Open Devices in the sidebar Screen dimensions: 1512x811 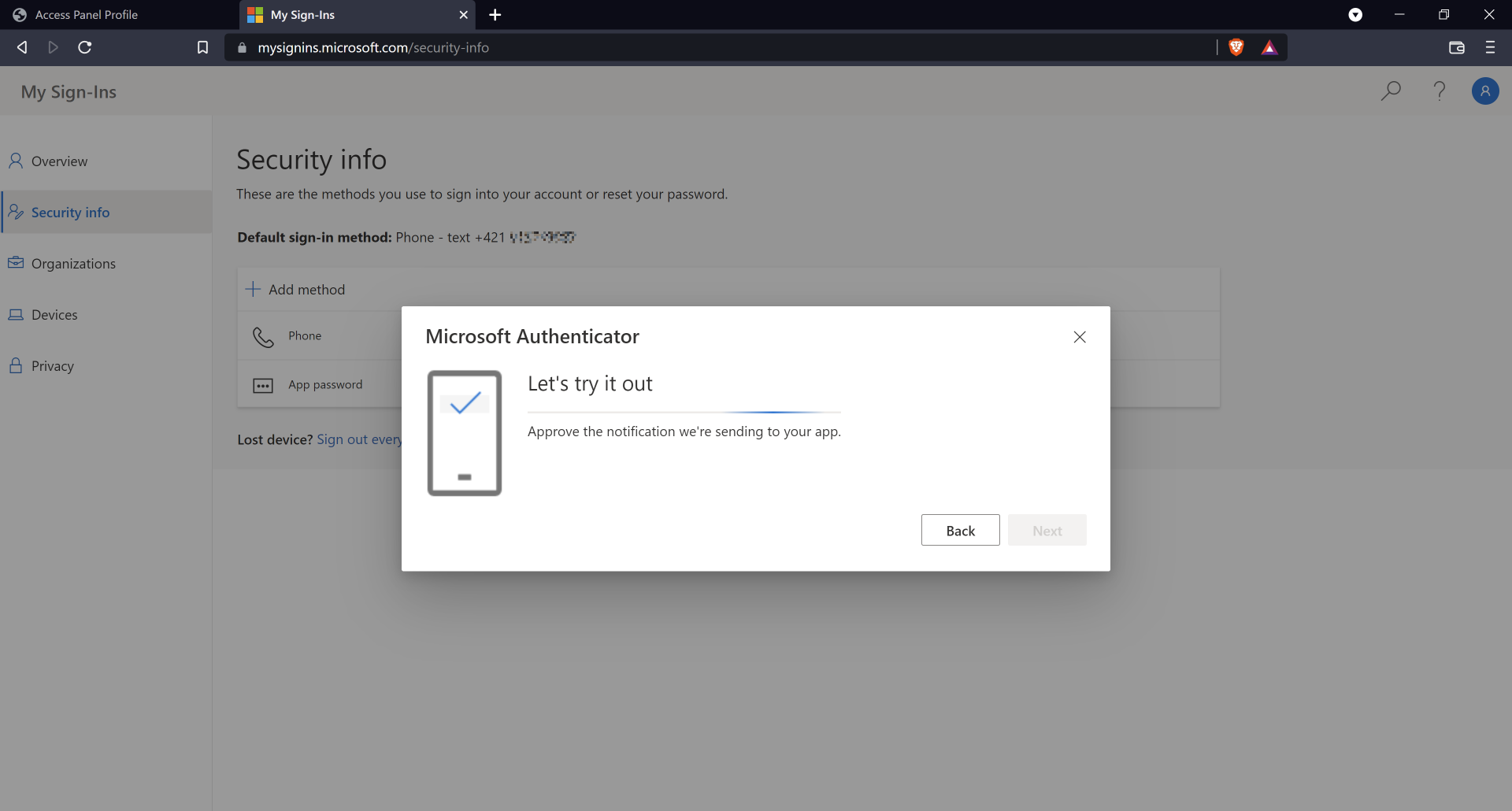click(x=54, y=315)
